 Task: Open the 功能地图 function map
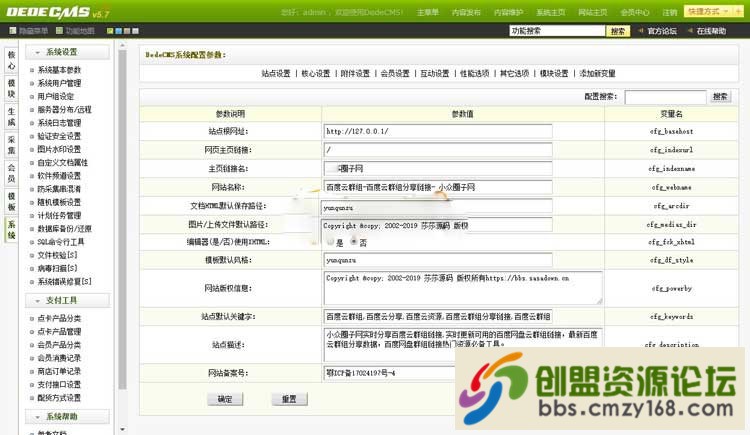[x=75, y=31]
